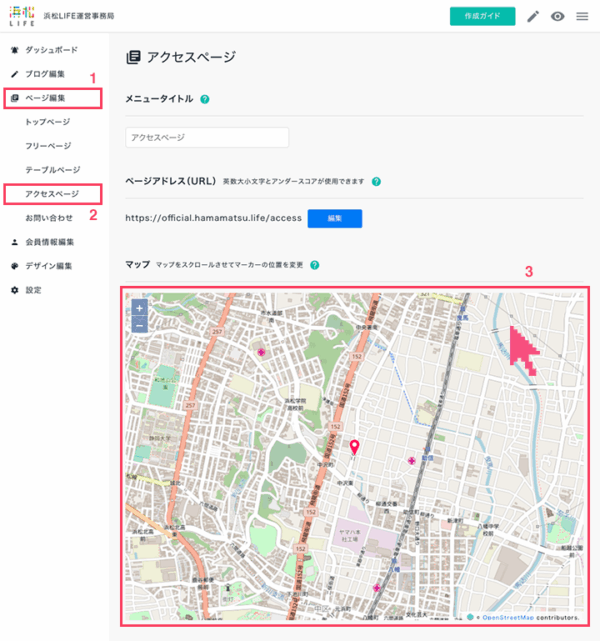Image resolution: width=600 pixels, height=641 pixels.
Task: Click the pencil edit icon in header
Action: tap(533, 16)
